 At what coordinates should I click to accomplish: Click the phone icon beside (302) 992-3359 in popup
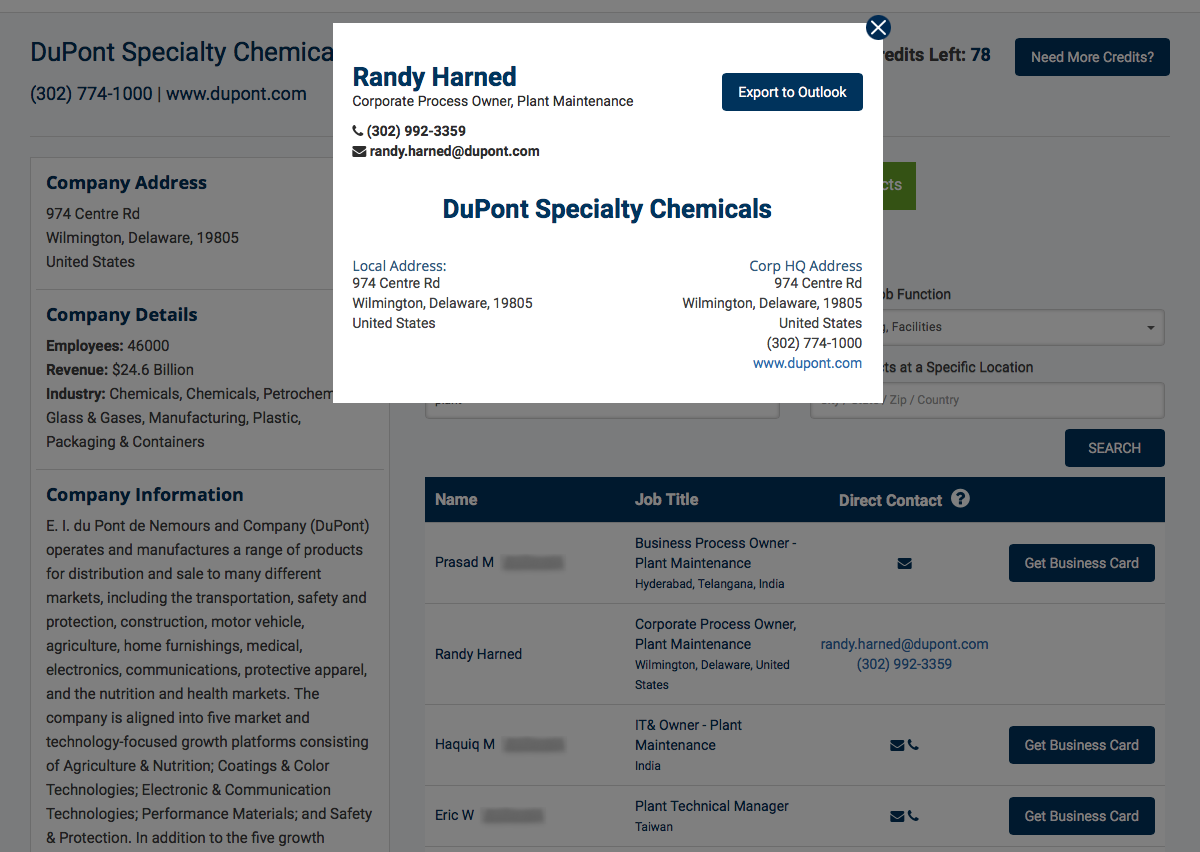358,131
